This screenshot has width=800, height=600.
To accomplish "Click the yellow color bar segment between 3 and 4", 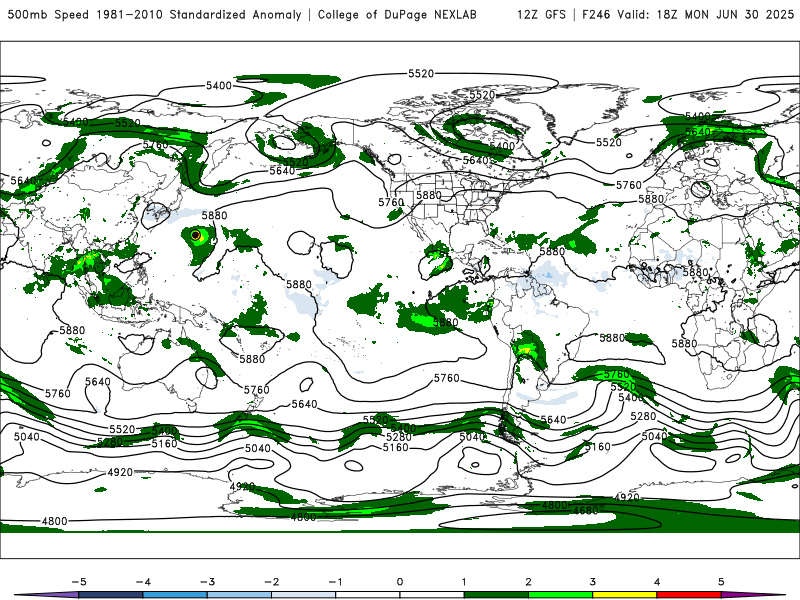I will [624, 595].
